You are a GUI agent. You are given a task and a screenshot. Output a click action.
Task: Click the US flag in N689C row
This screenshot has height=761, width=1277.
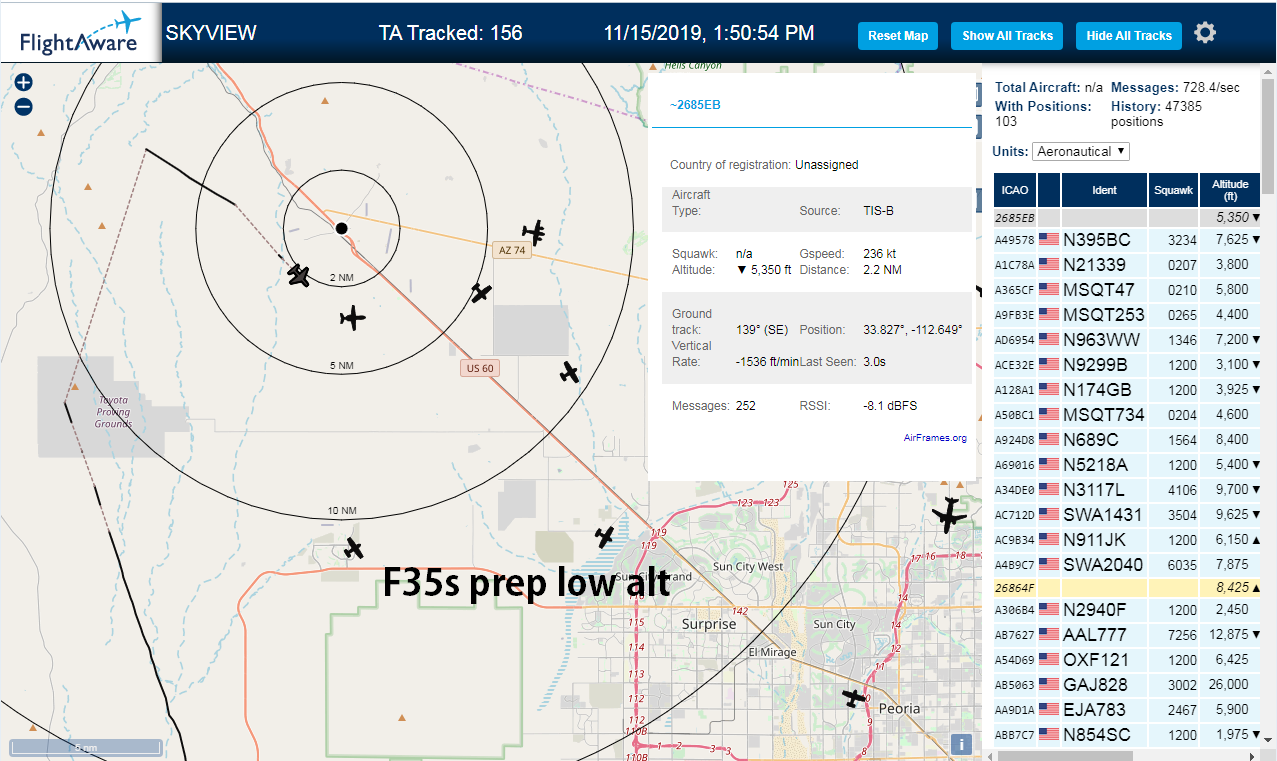[x=1048, y=439]
